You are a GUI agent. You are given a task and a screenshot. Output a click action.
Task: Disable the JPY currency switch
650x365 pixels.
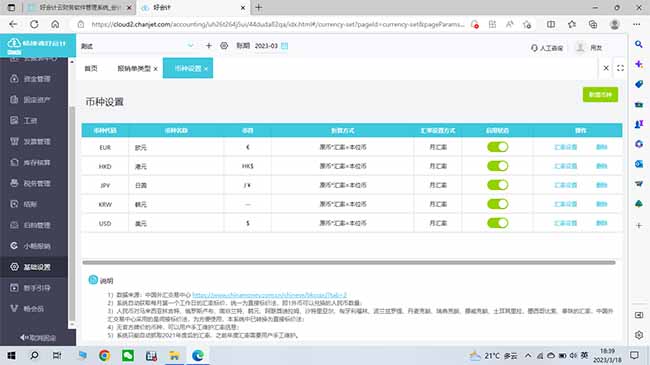pyautogui.click(x=497, y=185)
